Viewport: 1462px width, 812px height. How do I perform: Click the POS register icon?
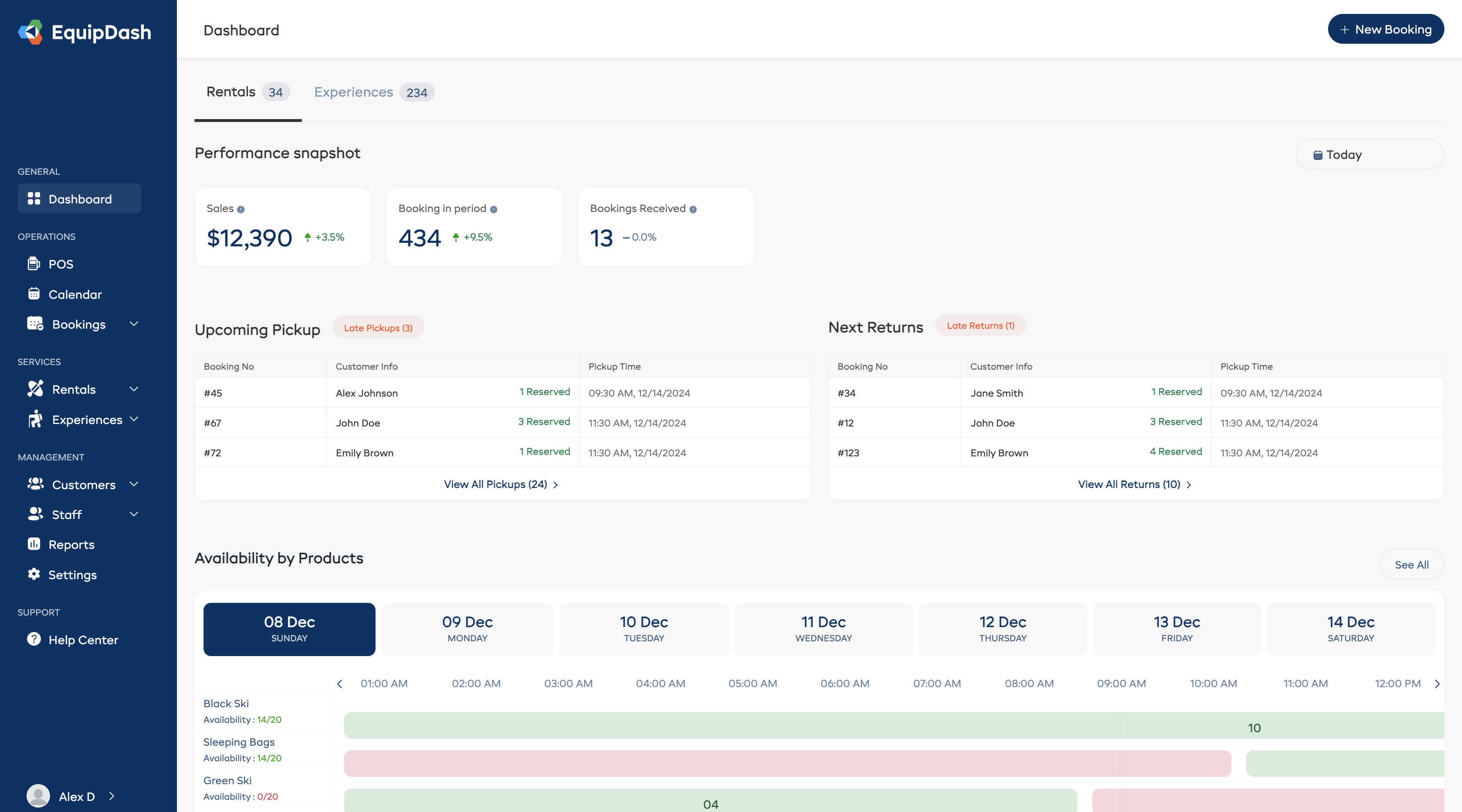pos(34,264)
